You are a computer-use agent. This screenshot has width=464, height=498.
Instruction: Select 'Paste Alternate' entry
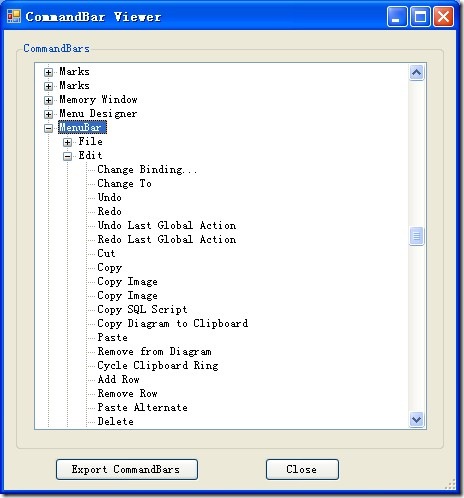pos(143,407)
